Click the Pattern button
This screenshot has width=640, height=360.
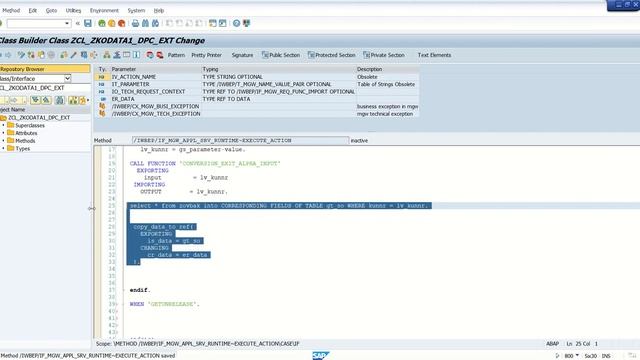click(176, 55)
